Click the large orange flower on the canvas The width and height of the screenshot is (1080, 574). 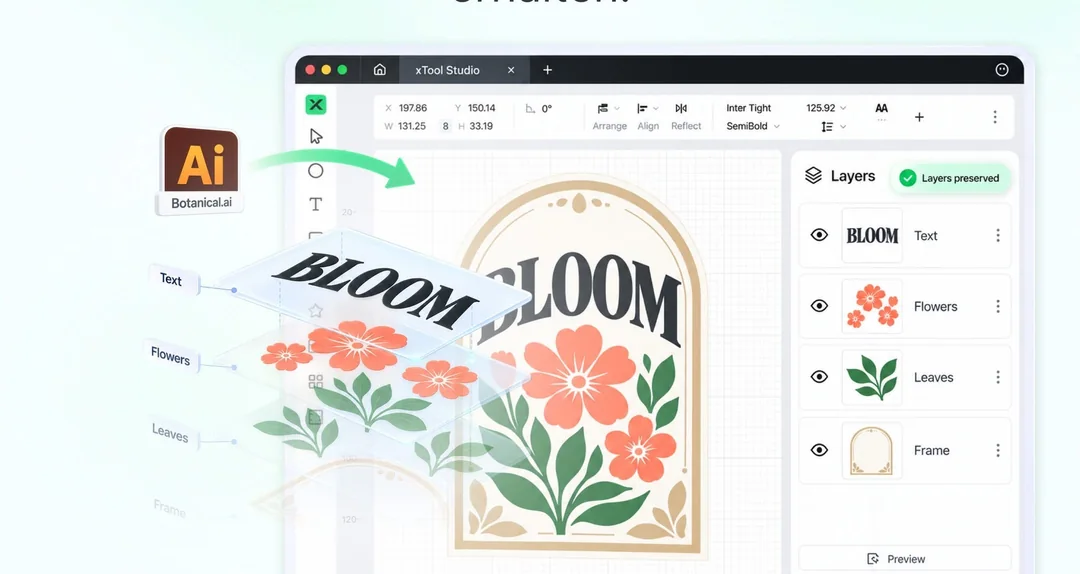(x=577, y=378)
